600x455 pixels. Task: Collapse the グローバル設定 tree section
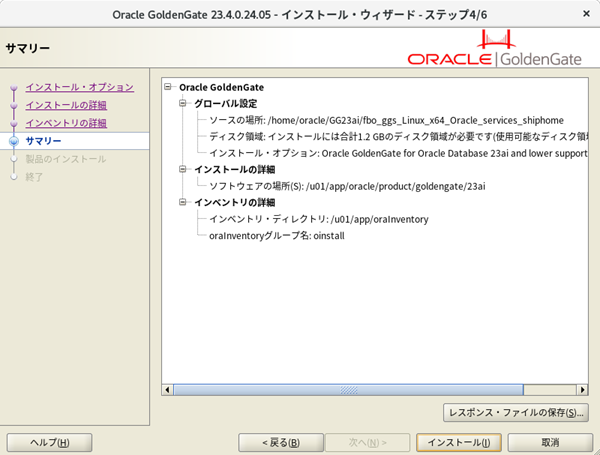(183, 103)
